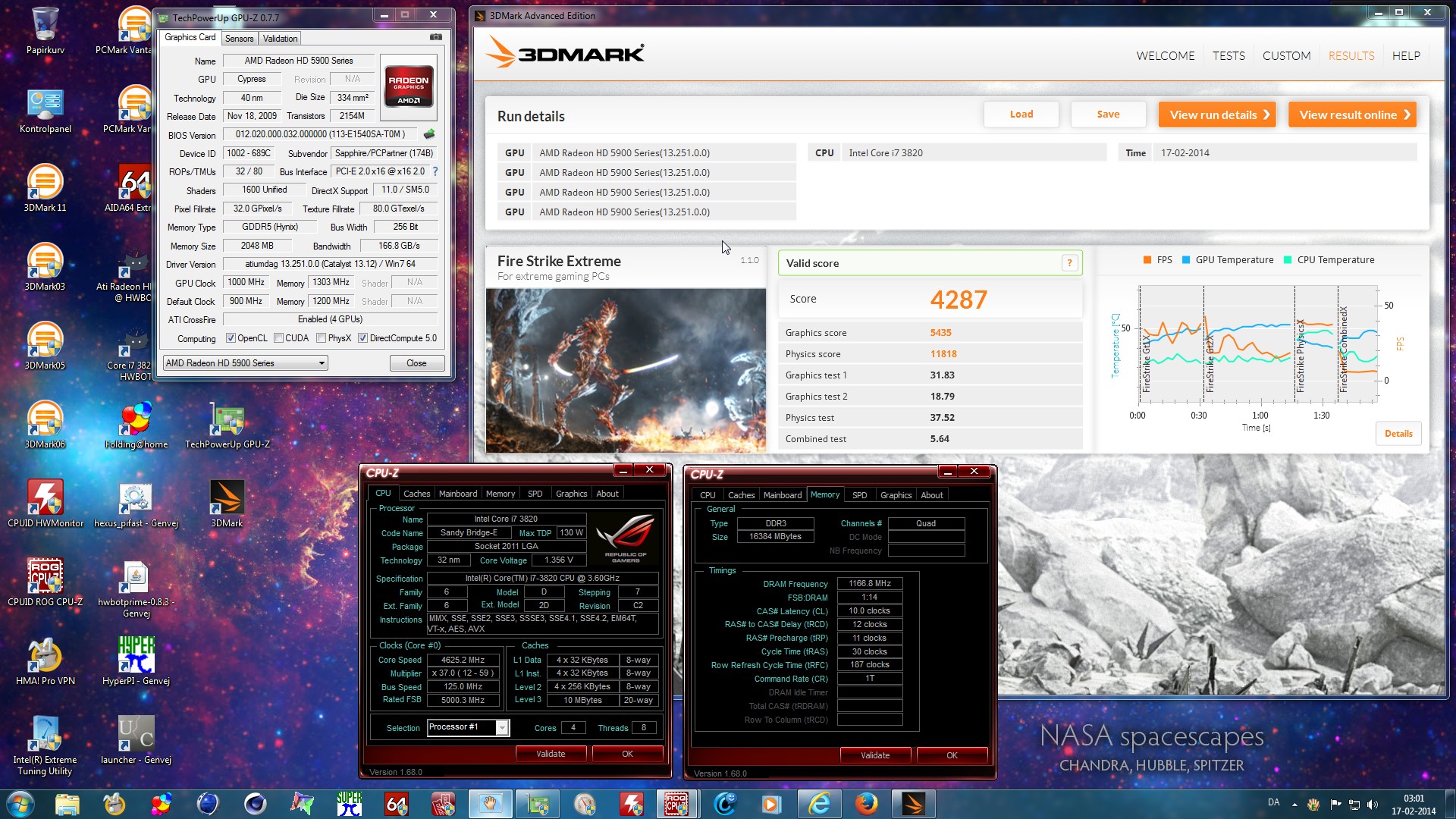Click the Graphics score value 5435
Screen dimensions: 1456x819
940,333
